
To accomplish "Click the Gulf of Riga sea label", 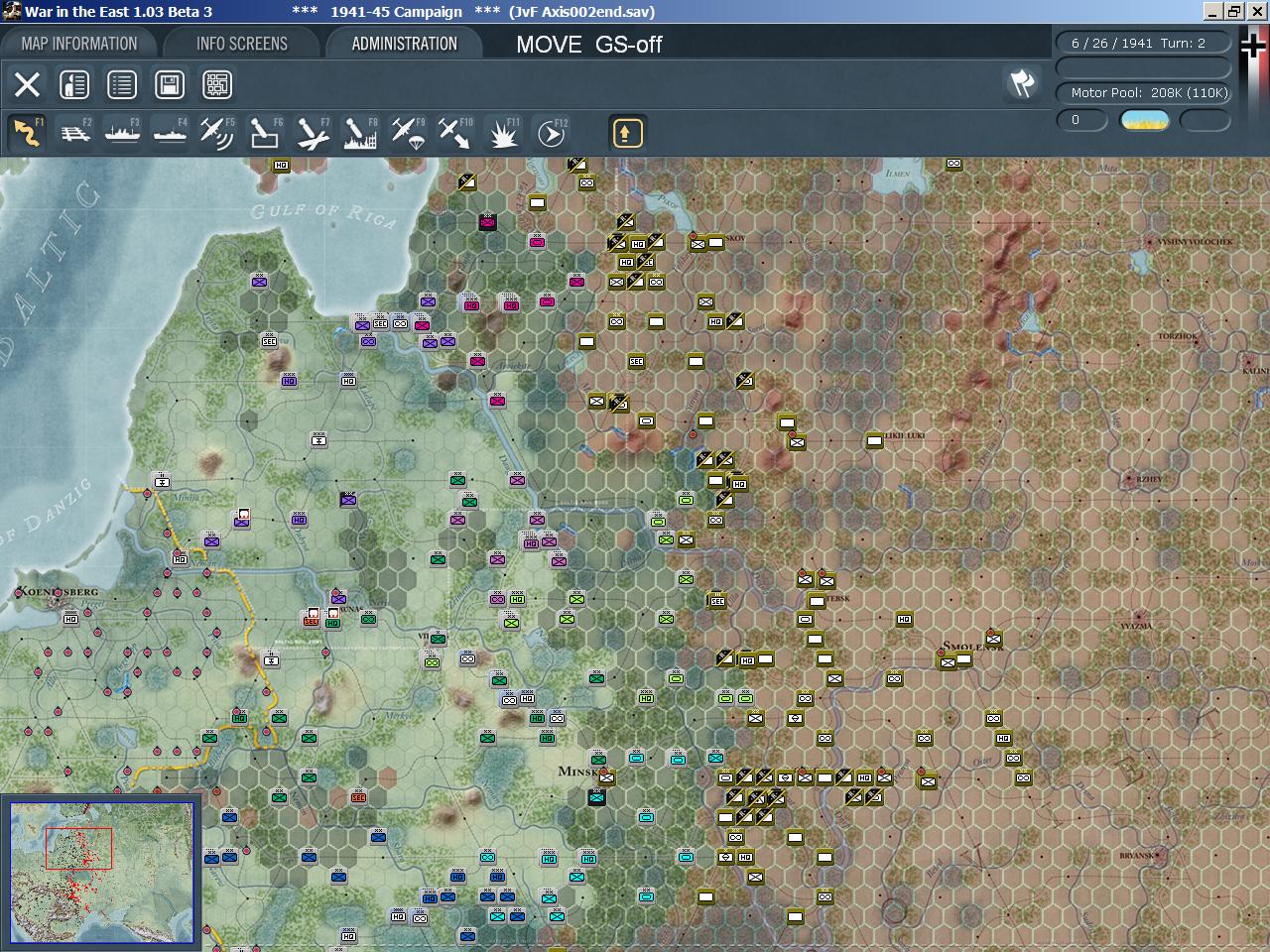I will pos(323,213).
